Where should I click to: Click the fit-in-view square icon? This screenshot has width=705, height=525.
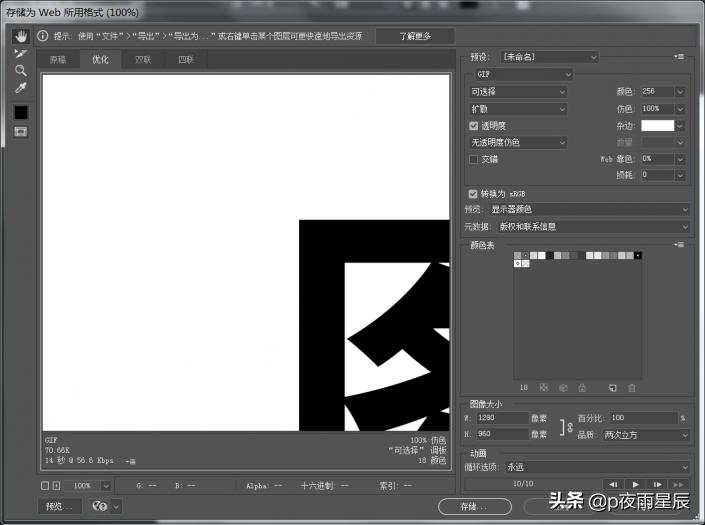[45, 485]
